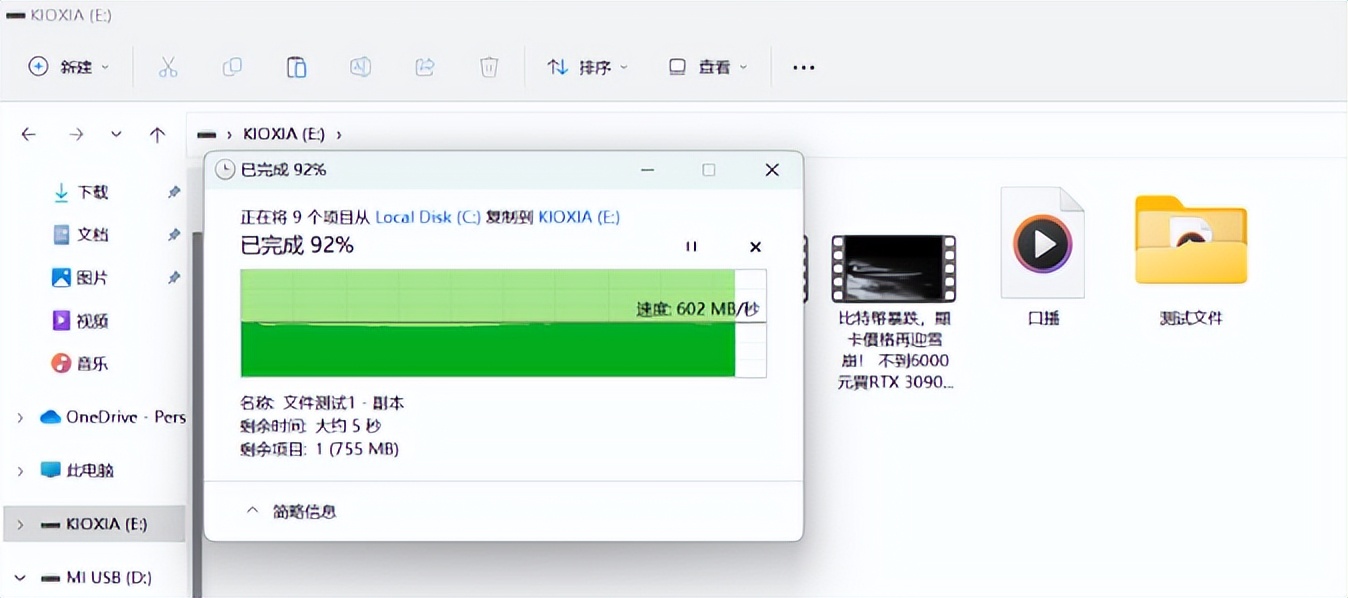Open the 查看 dropdown
The image size is (1348, 598).
708,66
